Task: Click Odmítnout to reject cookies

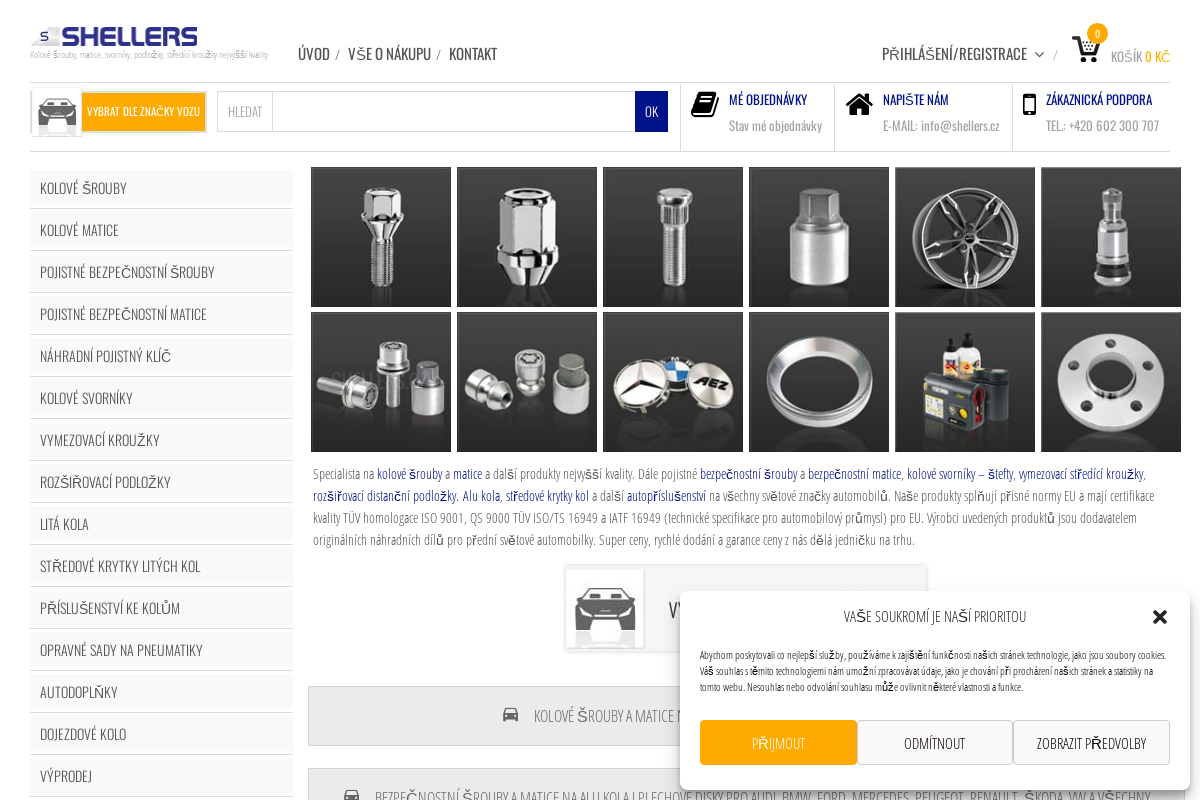Action: pos(935,743)
